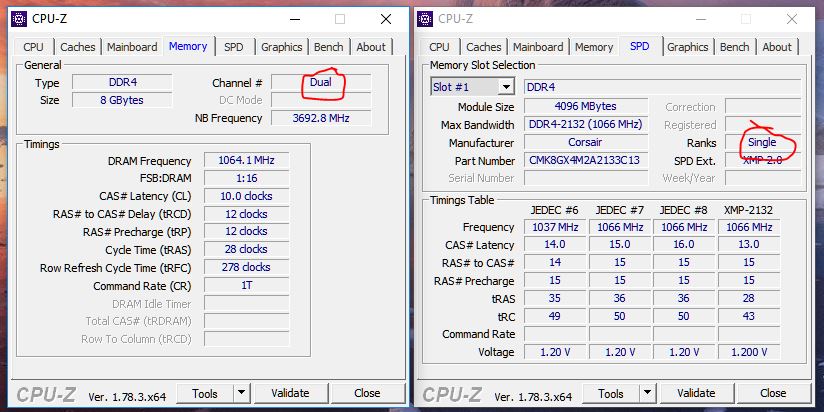Open Mainboard tab in the right window
824x412 pixels.
click(x=538, y=47)
